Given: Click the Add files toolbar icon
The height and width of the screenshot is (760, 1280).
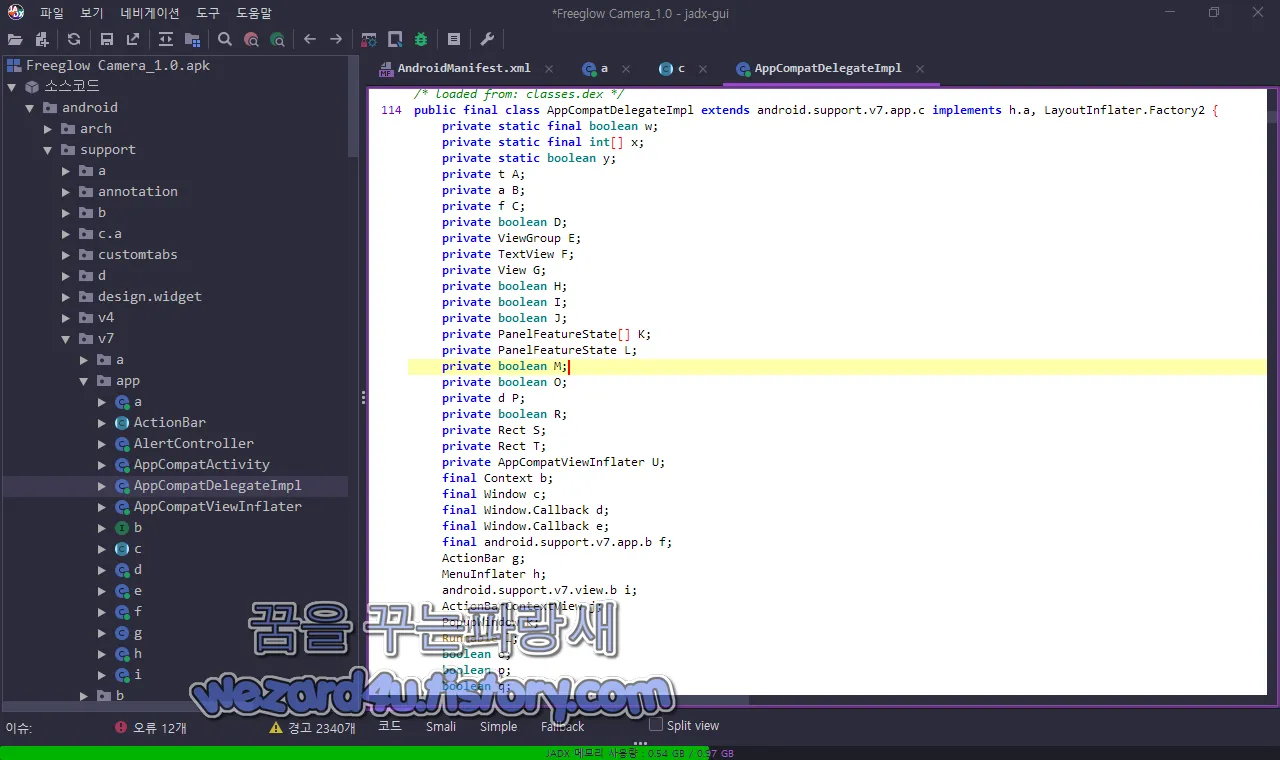Looking at the screenshot, I should 42,39.
